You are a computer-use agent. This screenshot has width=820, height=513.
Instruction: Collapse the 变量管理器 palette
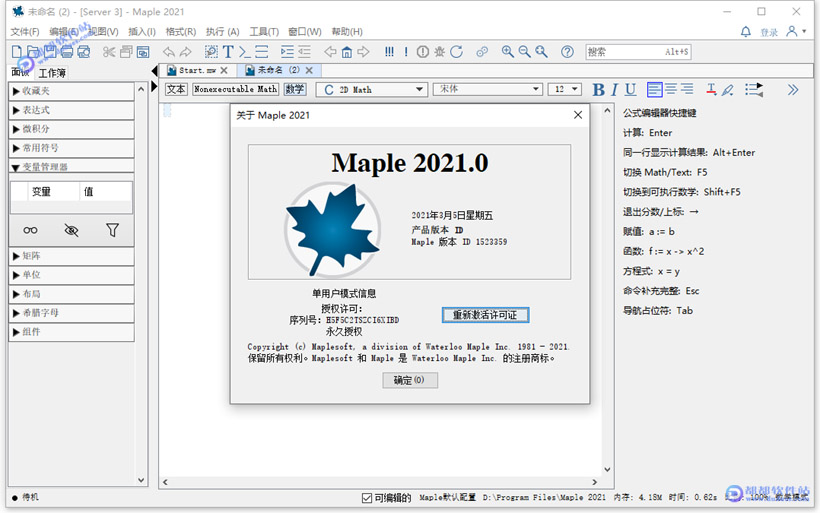(72, 167)
